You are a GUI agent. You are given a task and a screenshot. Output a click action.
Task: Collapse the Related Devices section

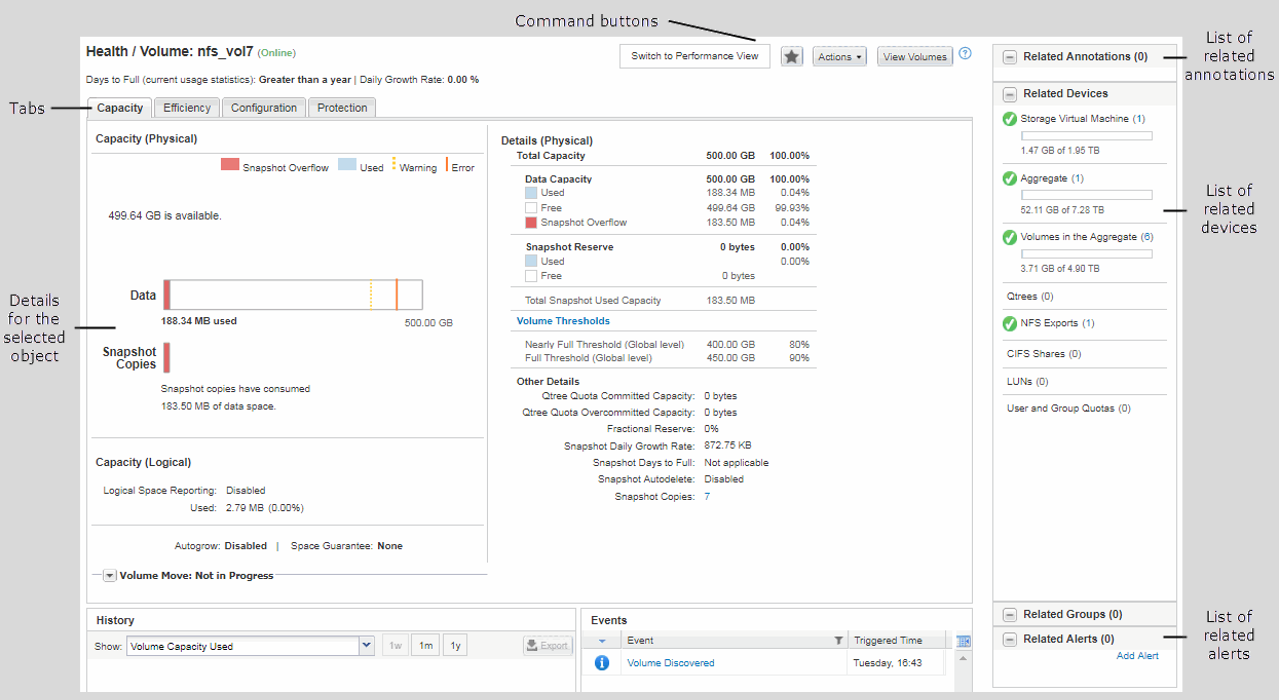(1010, 94)
